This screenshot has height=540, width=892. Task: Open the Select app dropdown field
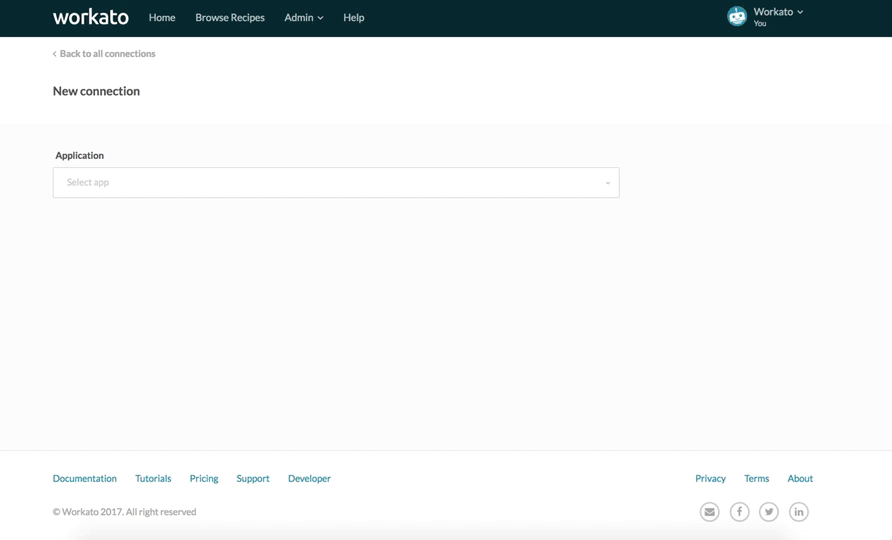point(336,183)
